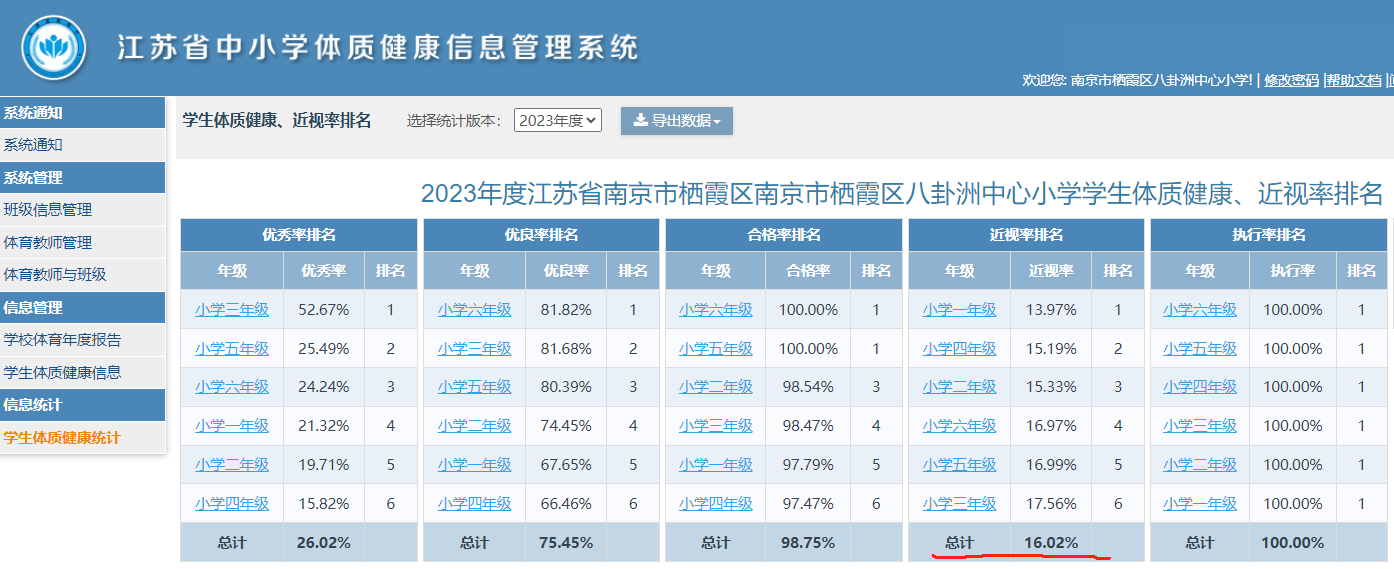Click 小学六年级 in 执行率排名 table
The width and height of the screenshot is (1394, 569).
click(1200, 310)
